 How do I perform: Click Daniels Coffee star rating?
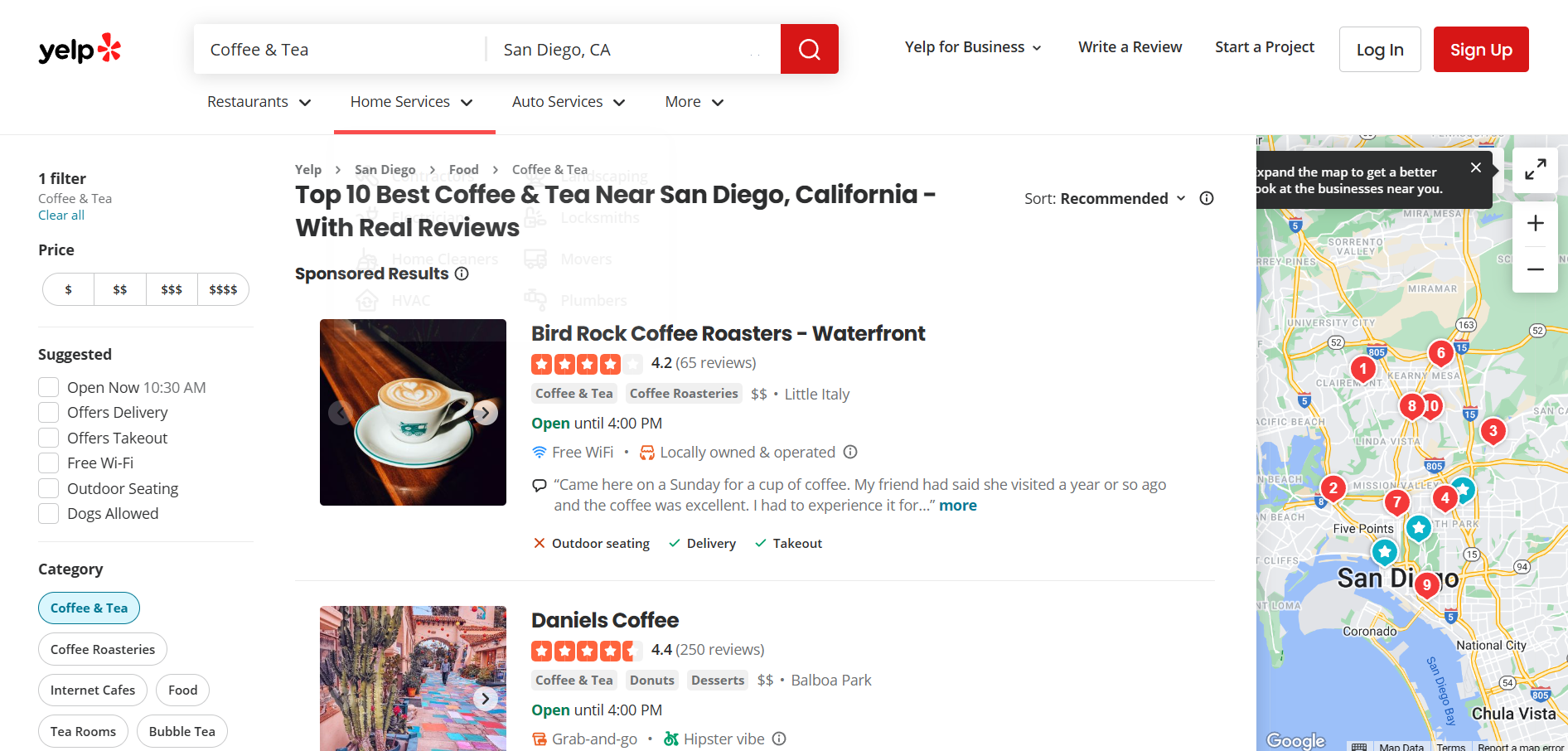coord(587,650)
